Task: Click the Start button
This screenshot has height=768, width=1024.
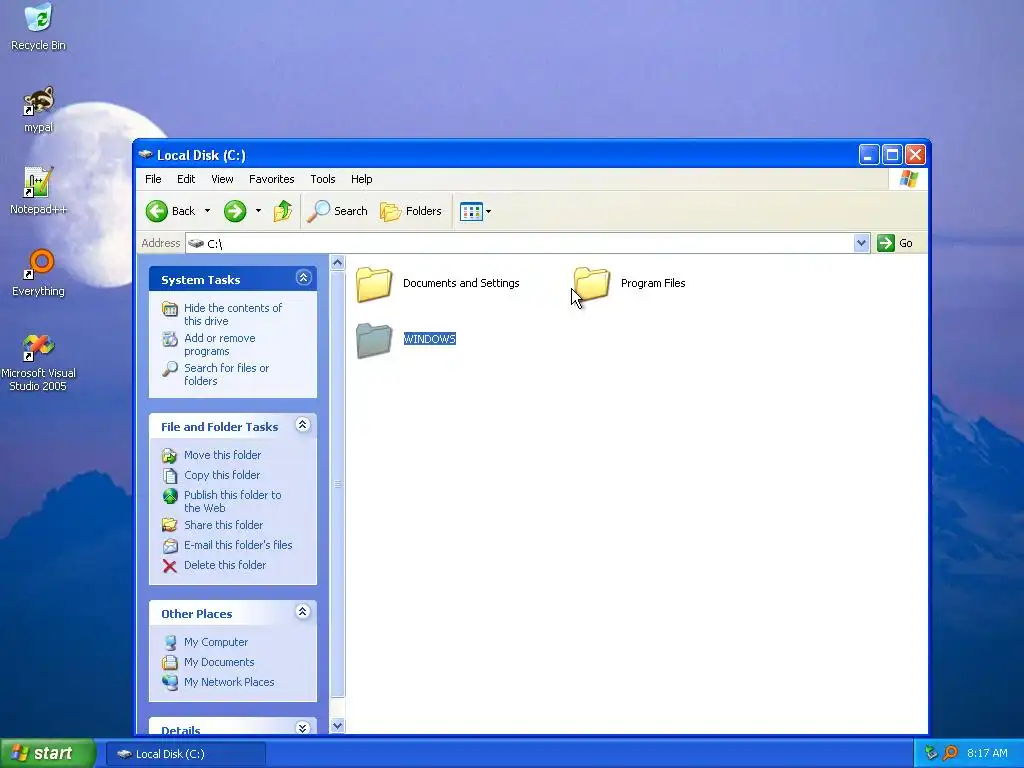Action: tap(47, 753)
